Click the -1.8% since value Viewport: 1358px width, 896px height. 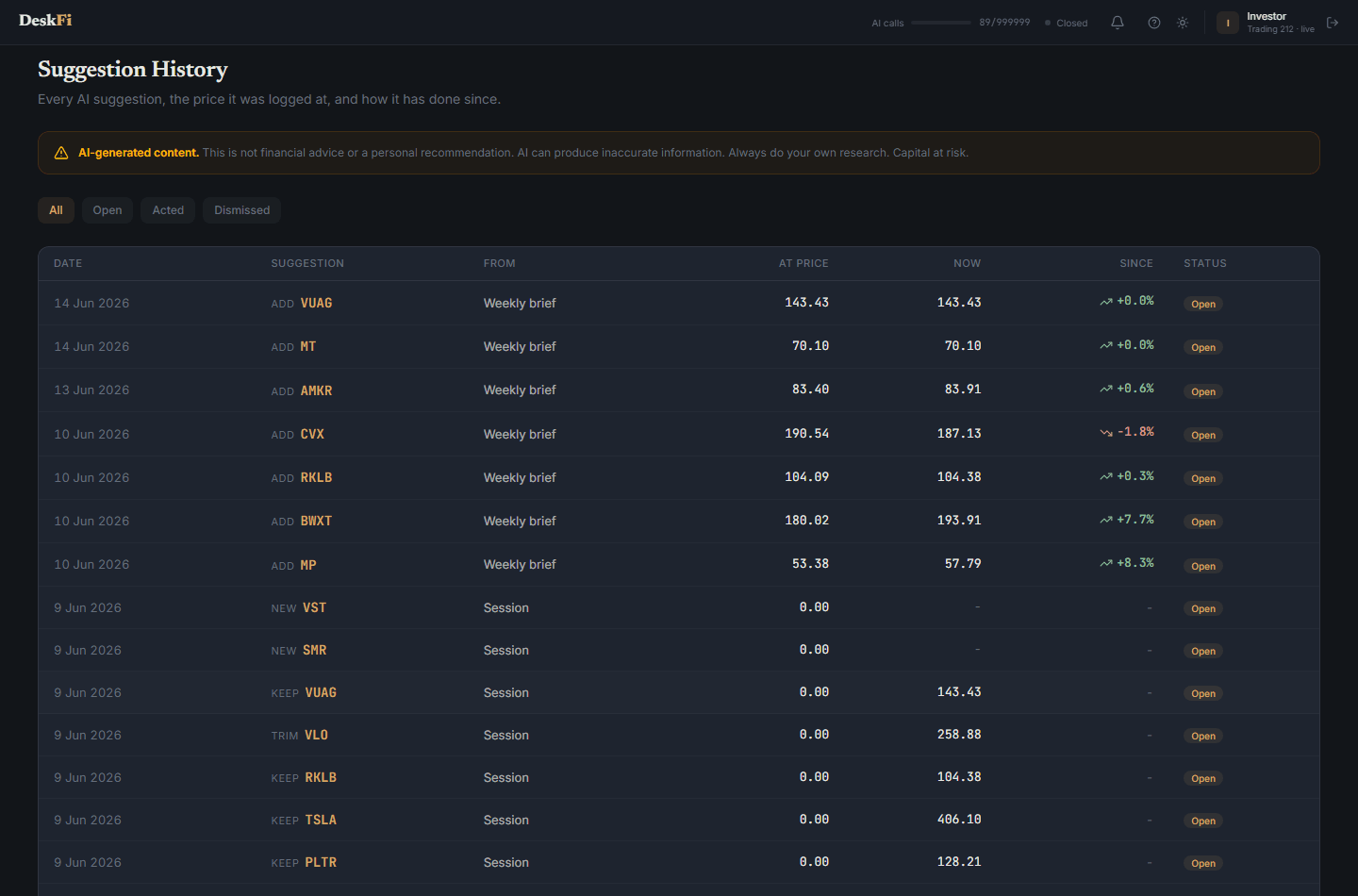(x=1135, y=432)
